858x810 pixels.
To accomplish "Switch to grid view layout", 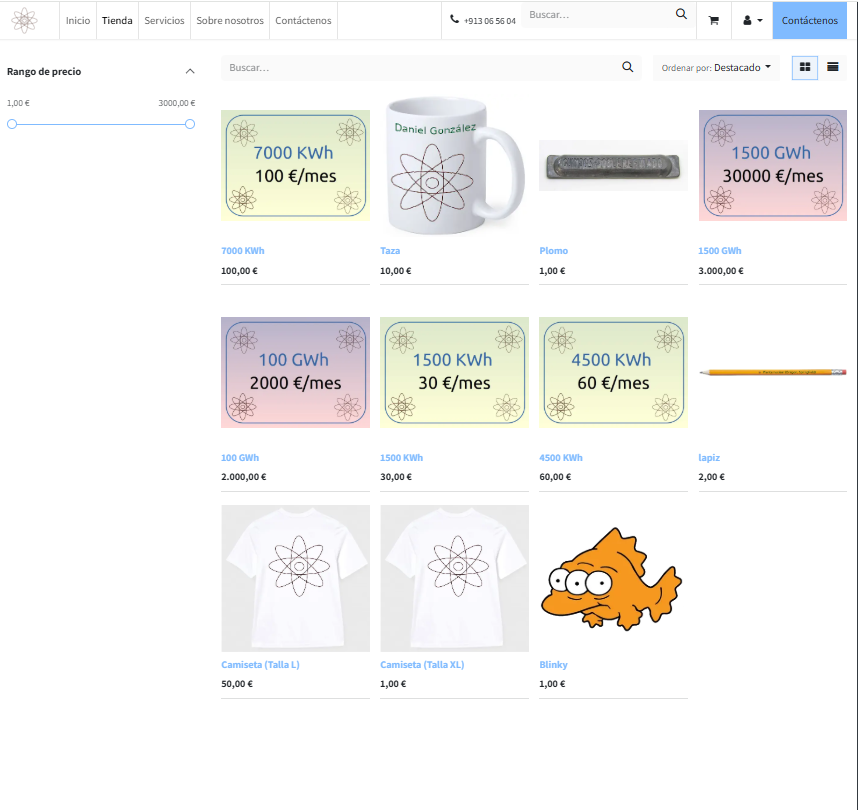I will 805,67.
